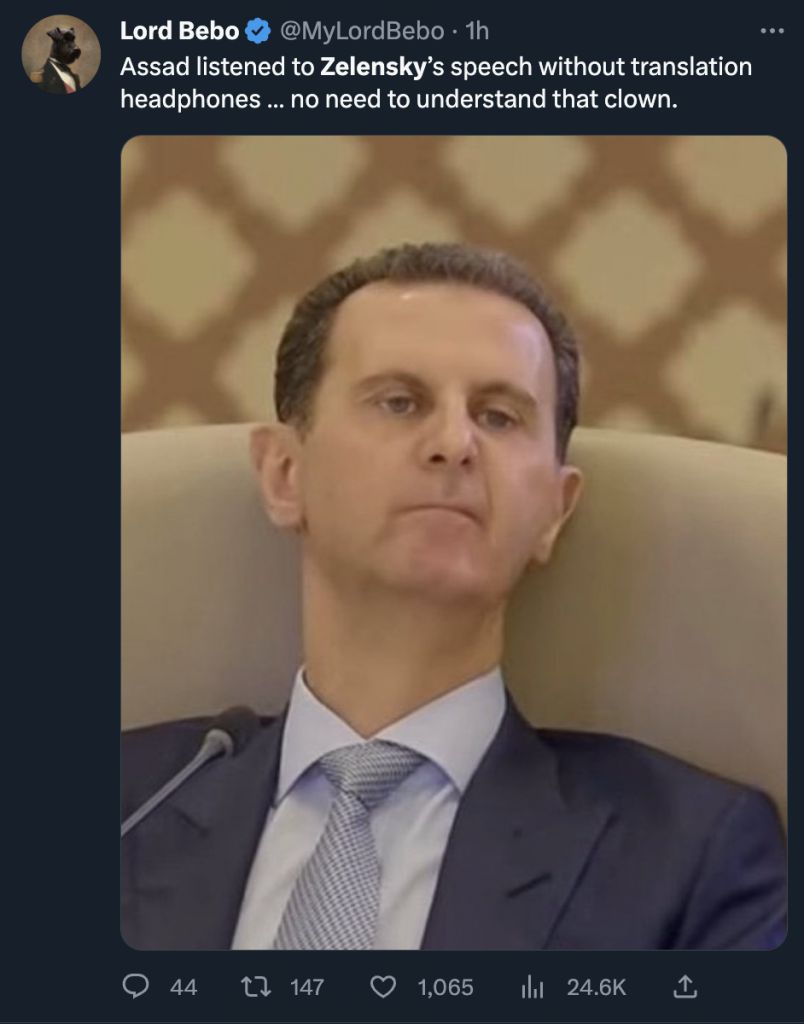Open the three-dot more options menu

pyautogui.click(x=772, y=31)
